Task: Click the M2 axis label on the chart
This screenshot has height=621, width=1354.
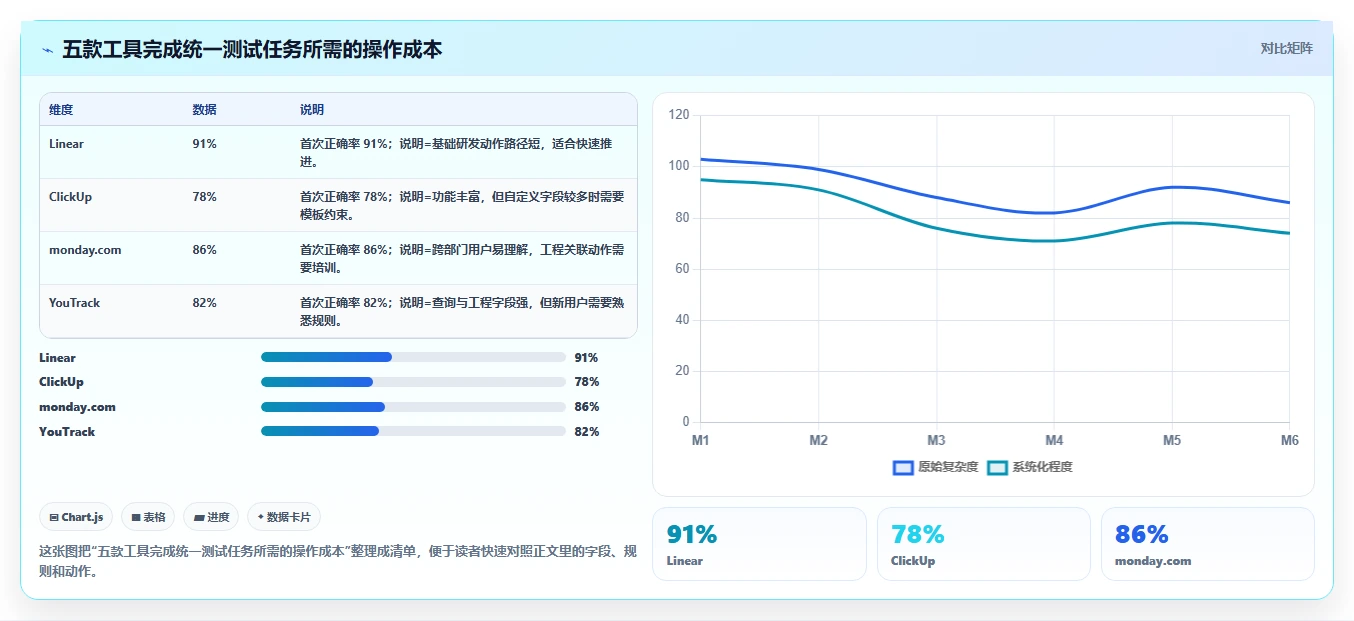Action: [818, 440]
